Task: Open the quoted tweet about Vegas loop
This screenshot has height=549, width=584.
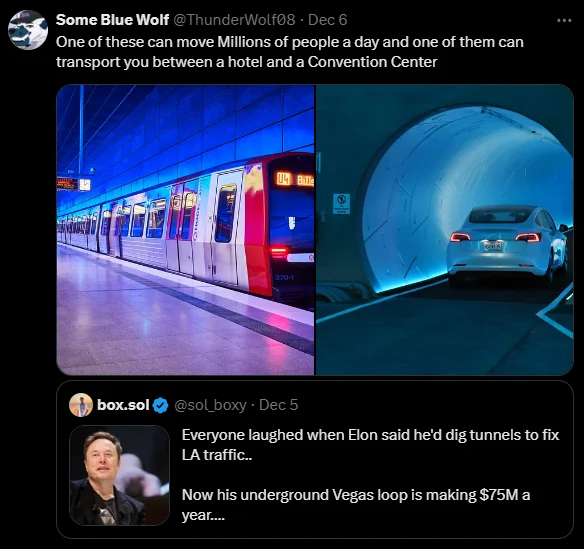Action: click(315, 459)
